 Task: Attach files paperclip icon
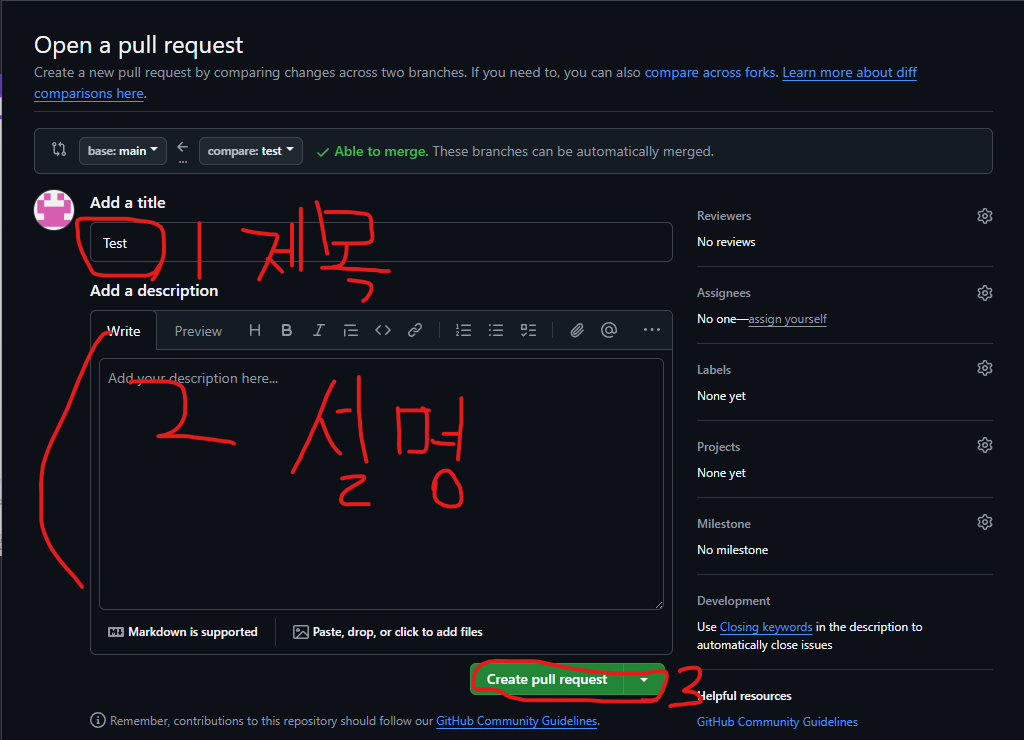click(x=577, y=330)
